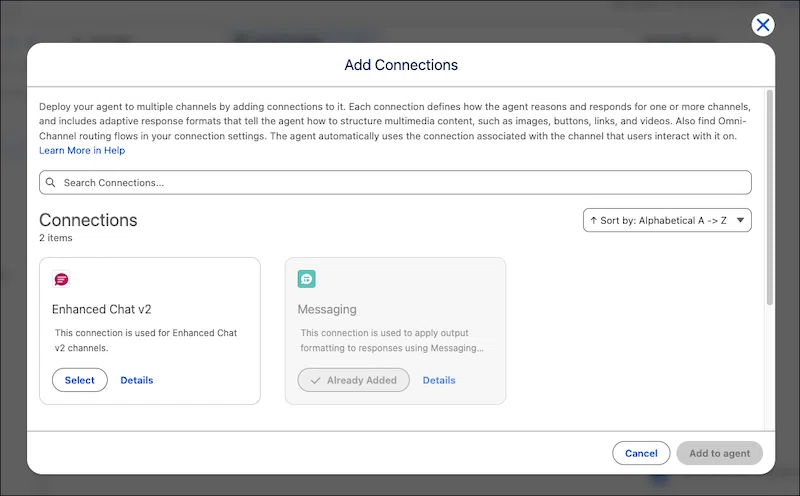The width and height of the screenshot is (800, 496).
Task: Click the Messaging description text
Action: click(x=392, y=340)
